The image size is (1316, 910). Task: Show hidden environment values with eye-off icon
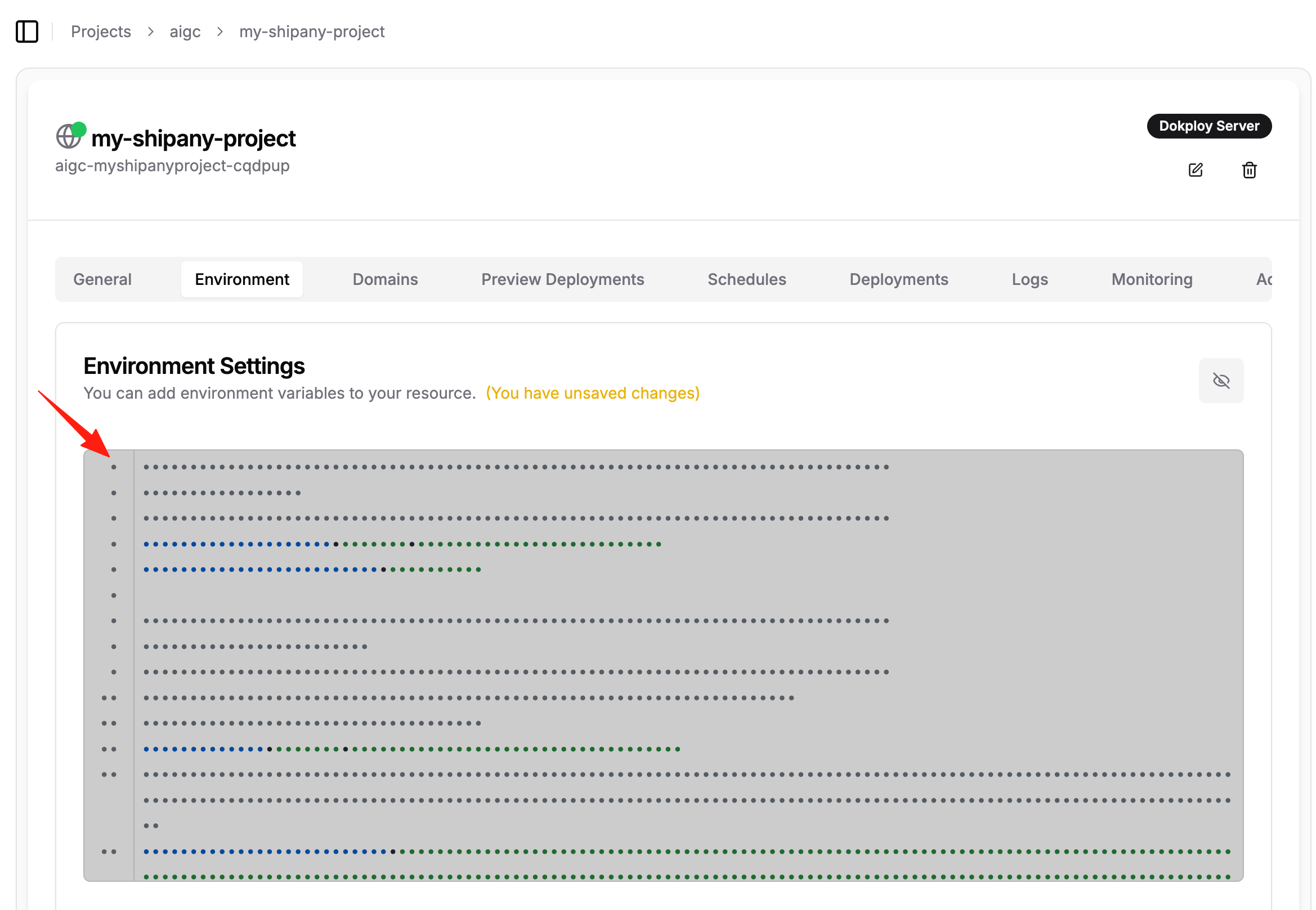tap(1220, 380)
